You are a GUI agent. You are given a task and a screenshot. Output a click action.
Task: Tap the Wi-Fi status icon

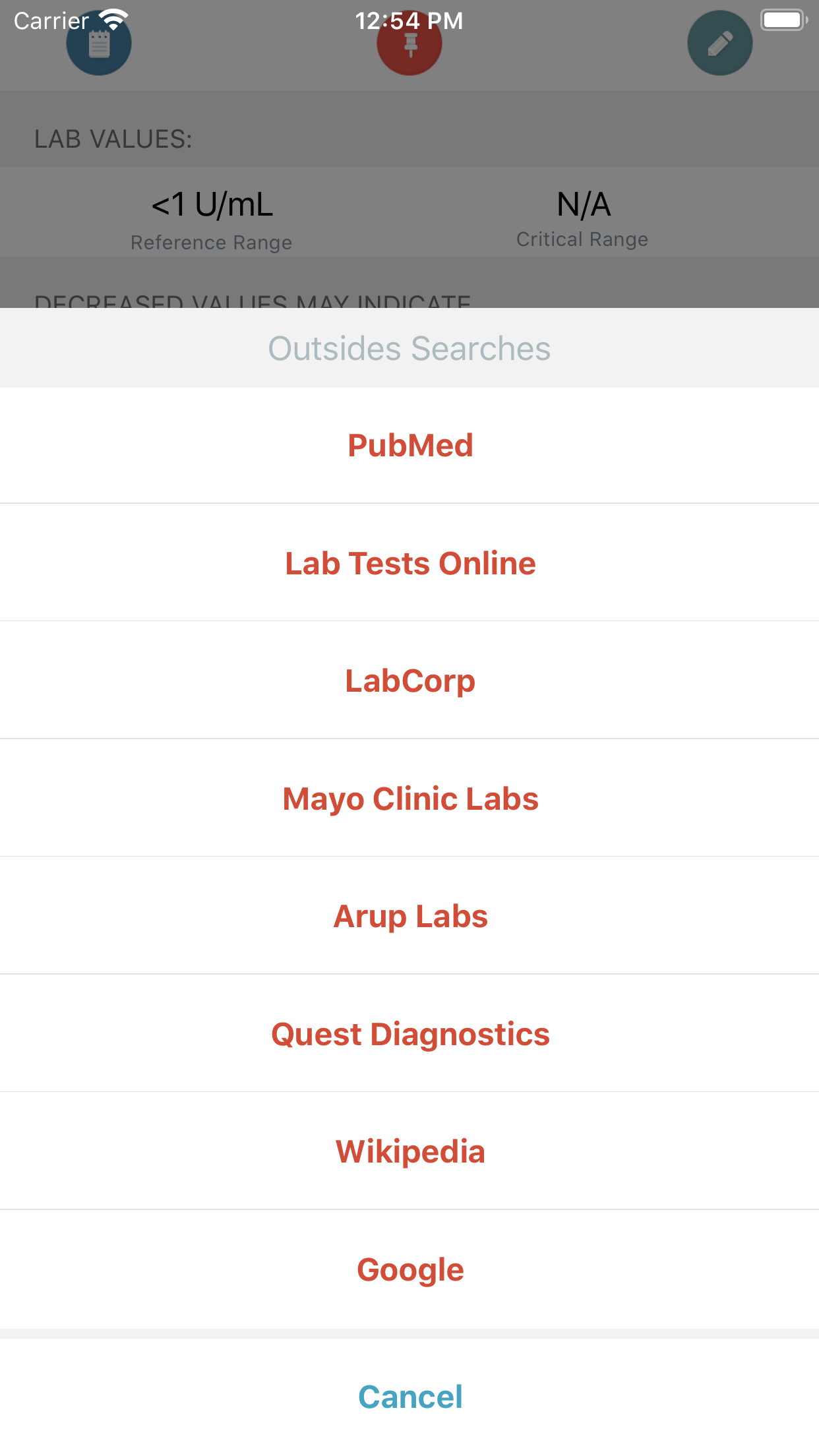[x=114, y=20]
